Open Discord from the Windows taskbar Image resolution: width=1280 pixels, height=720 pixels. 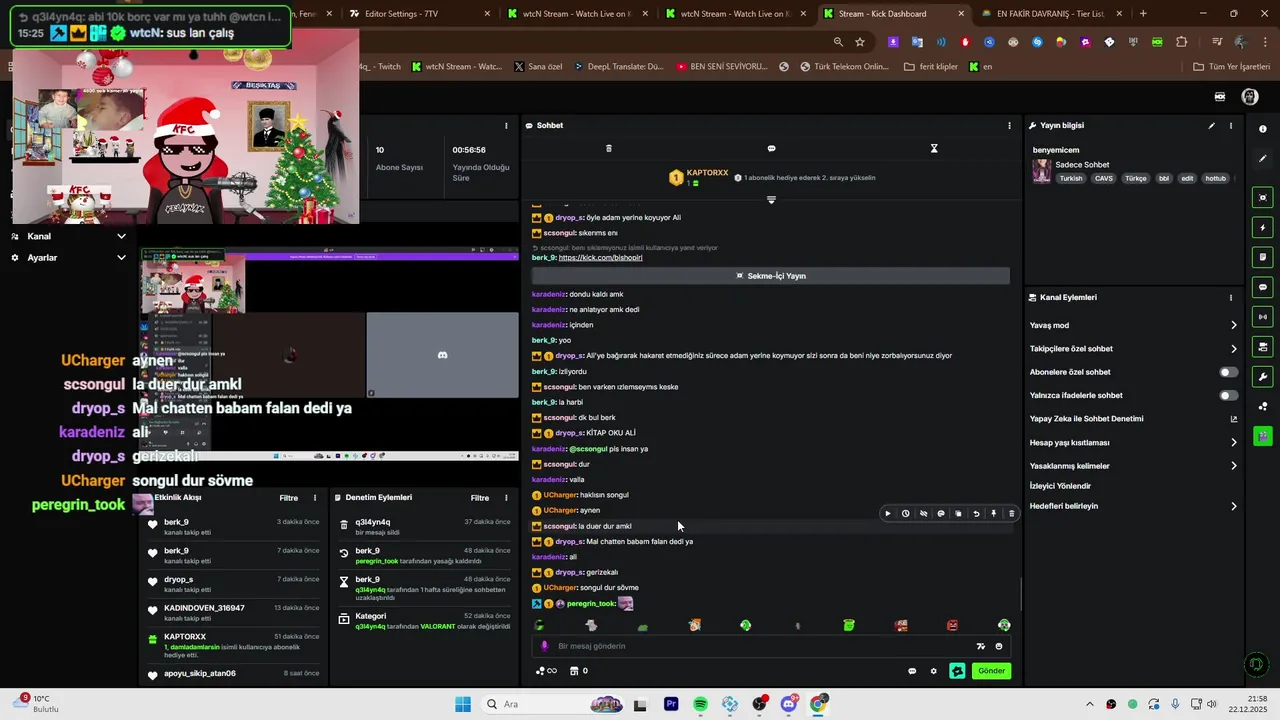click(x=789, y=705)
